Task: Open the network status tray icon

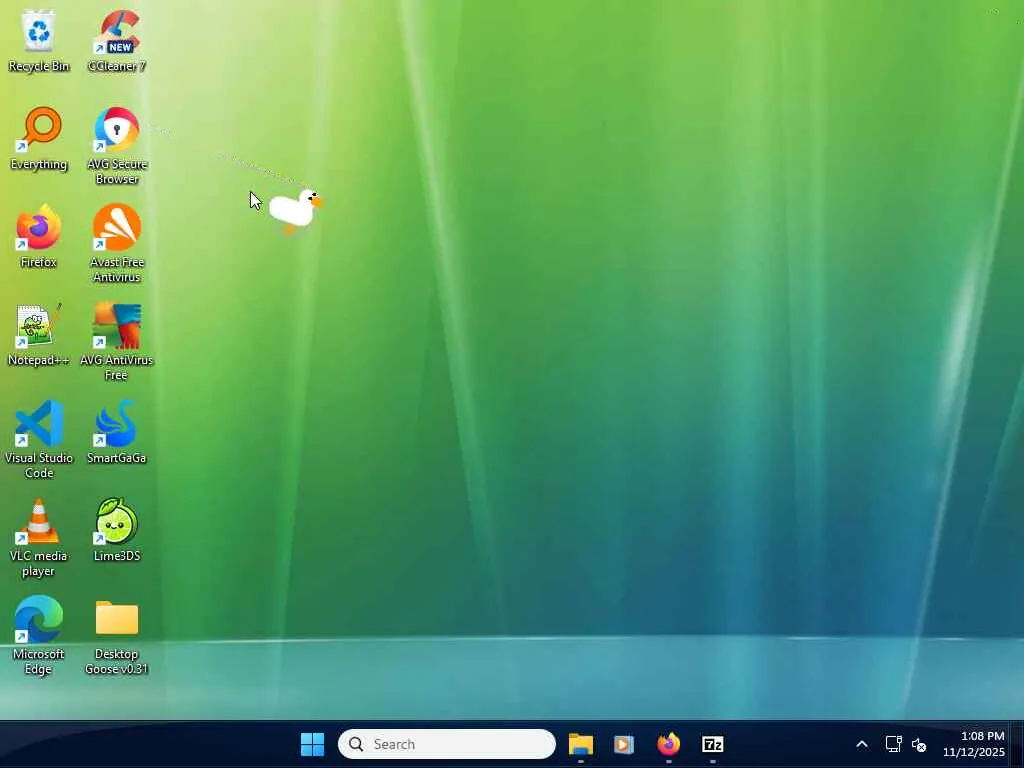Action: point(893,744)
